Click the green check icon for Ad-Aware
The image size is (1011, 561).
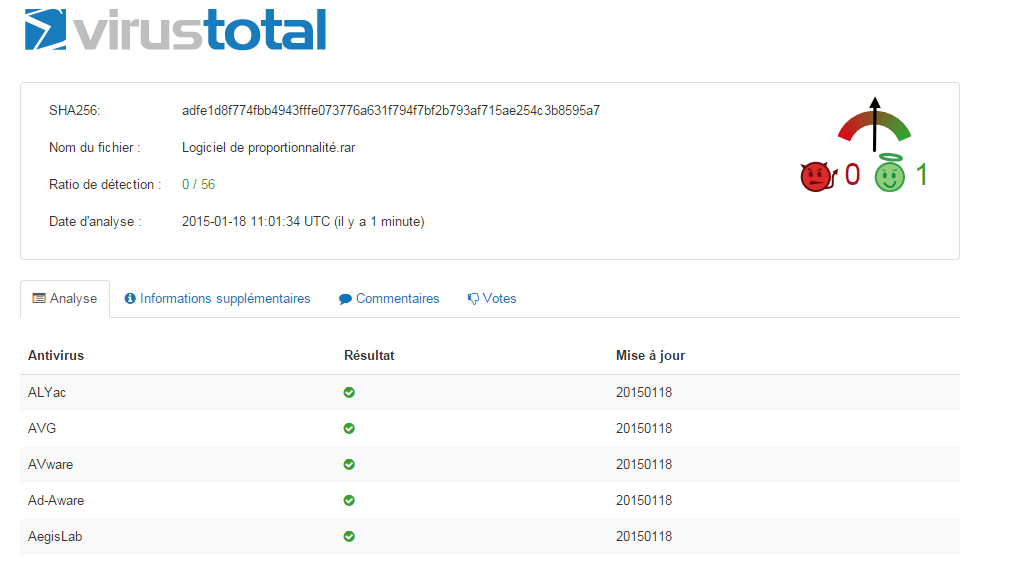(349, 500)
